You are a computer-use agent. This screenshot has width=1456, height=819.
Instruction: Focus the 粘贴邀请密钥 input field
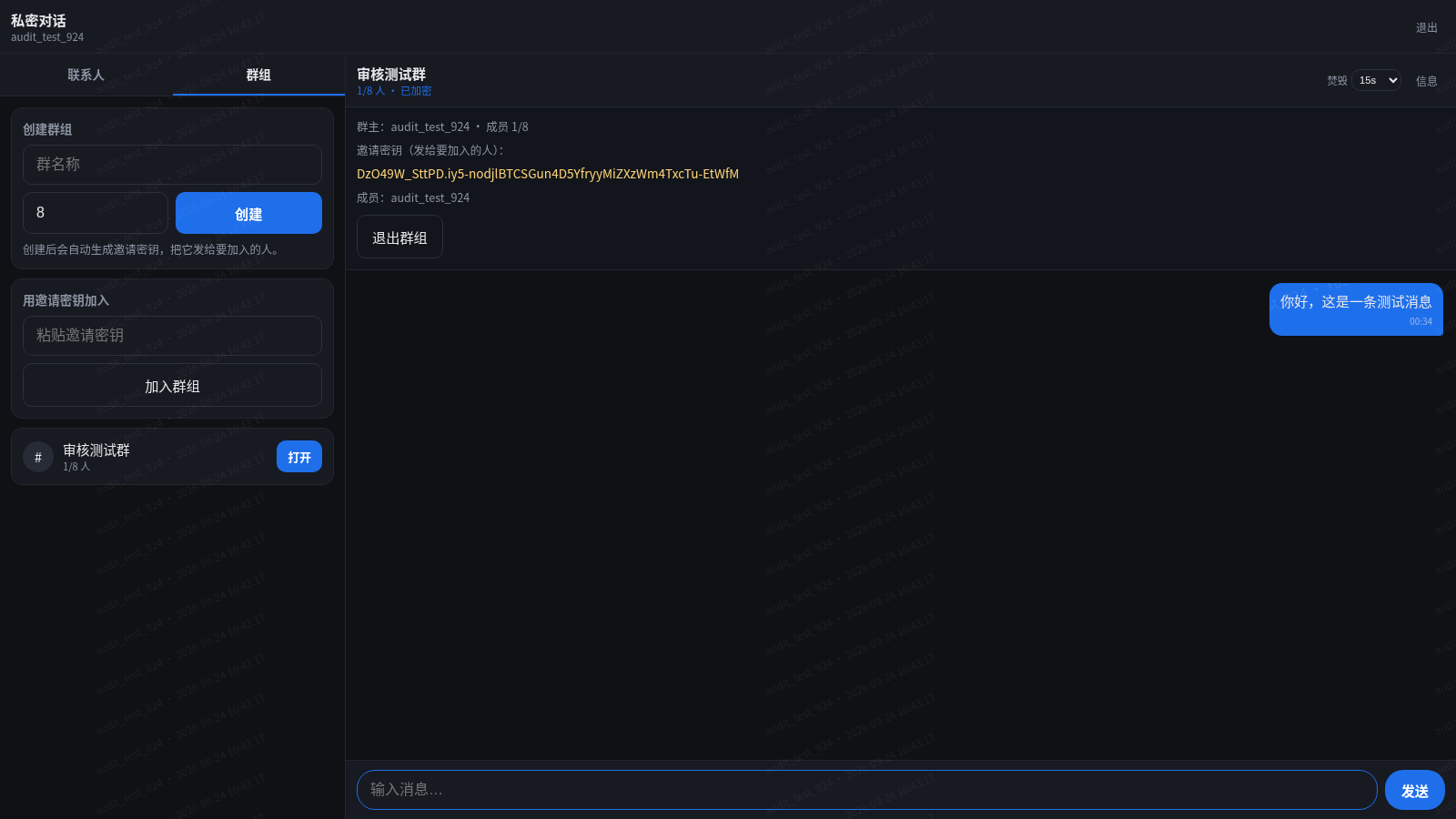click(172, 336)
